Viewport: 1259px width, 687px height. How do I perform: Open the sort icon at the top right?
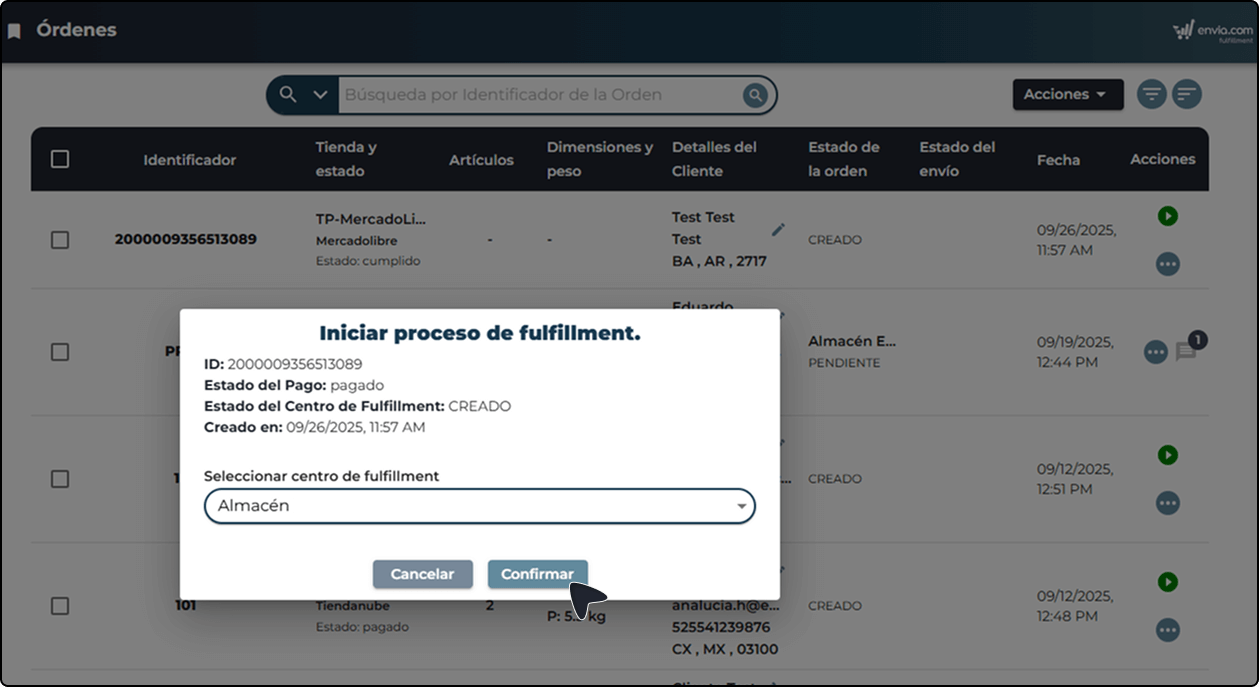click(1186, 95)
